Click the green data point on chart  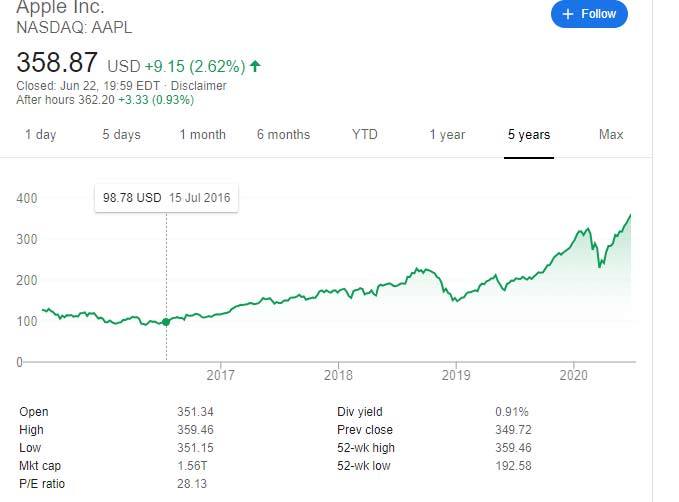click(x=166, y=322)
